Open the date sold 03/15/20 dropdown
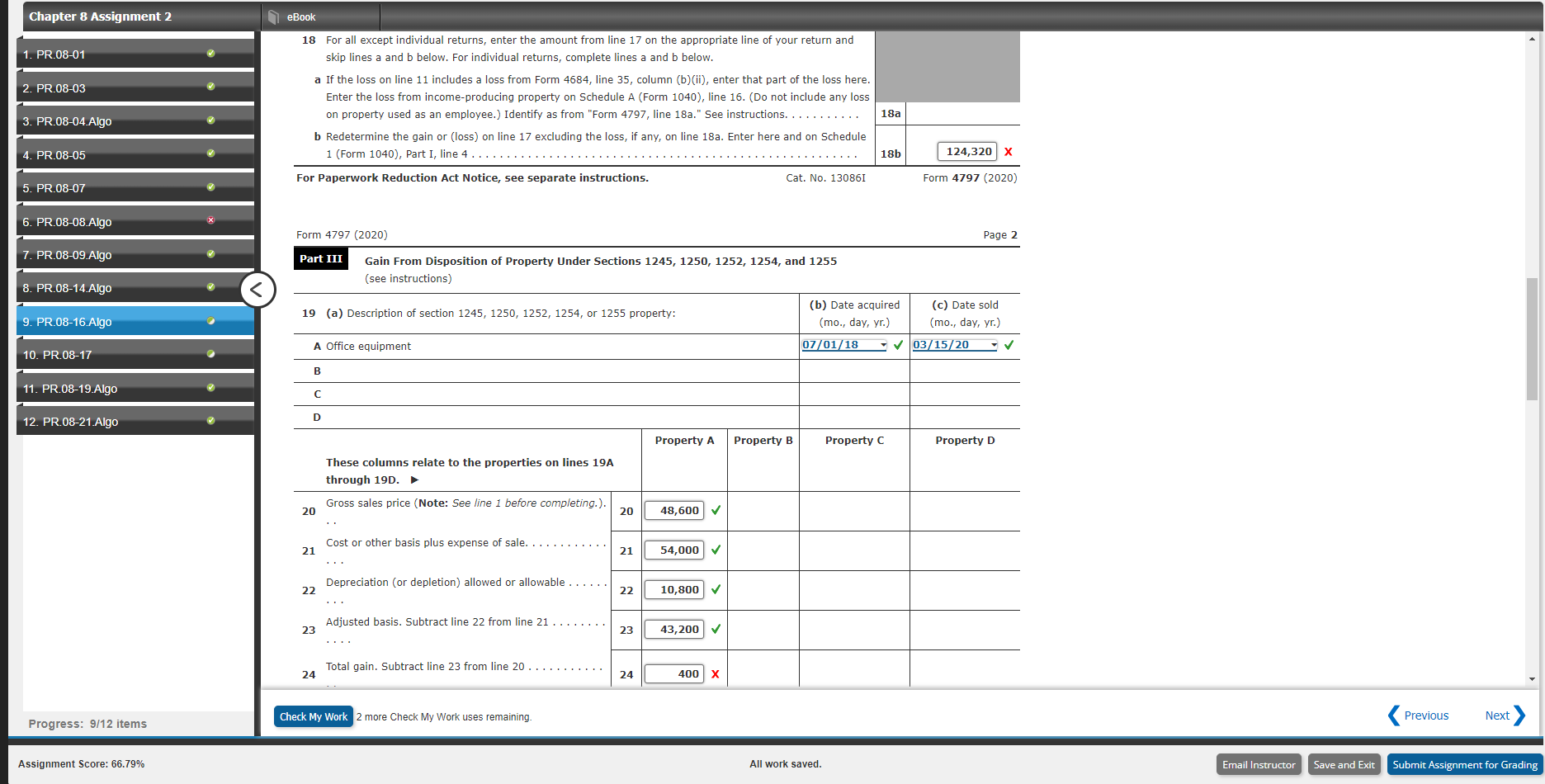 (x=956, y=345)
